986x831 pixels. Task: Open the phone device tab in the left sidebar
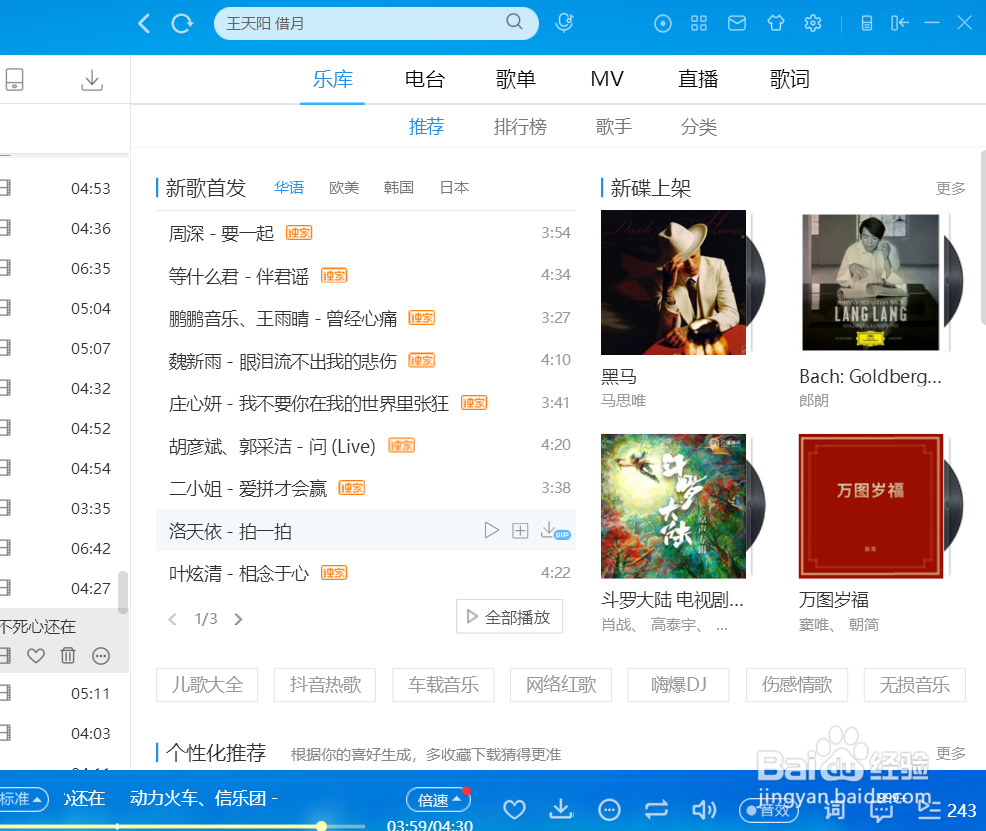coord(14,80)
